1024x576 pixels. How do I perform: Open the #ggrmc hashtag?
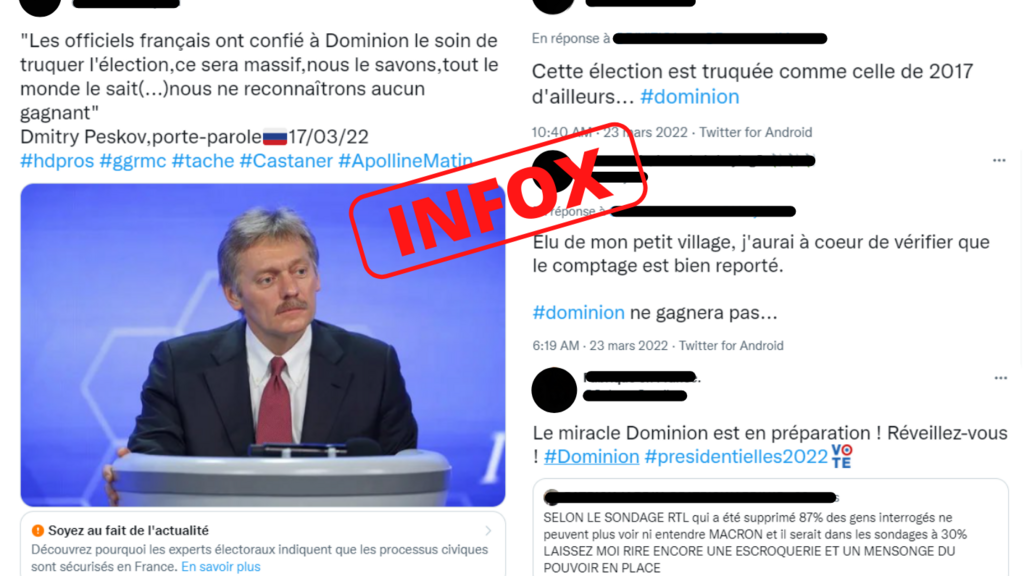pos(133,161)
